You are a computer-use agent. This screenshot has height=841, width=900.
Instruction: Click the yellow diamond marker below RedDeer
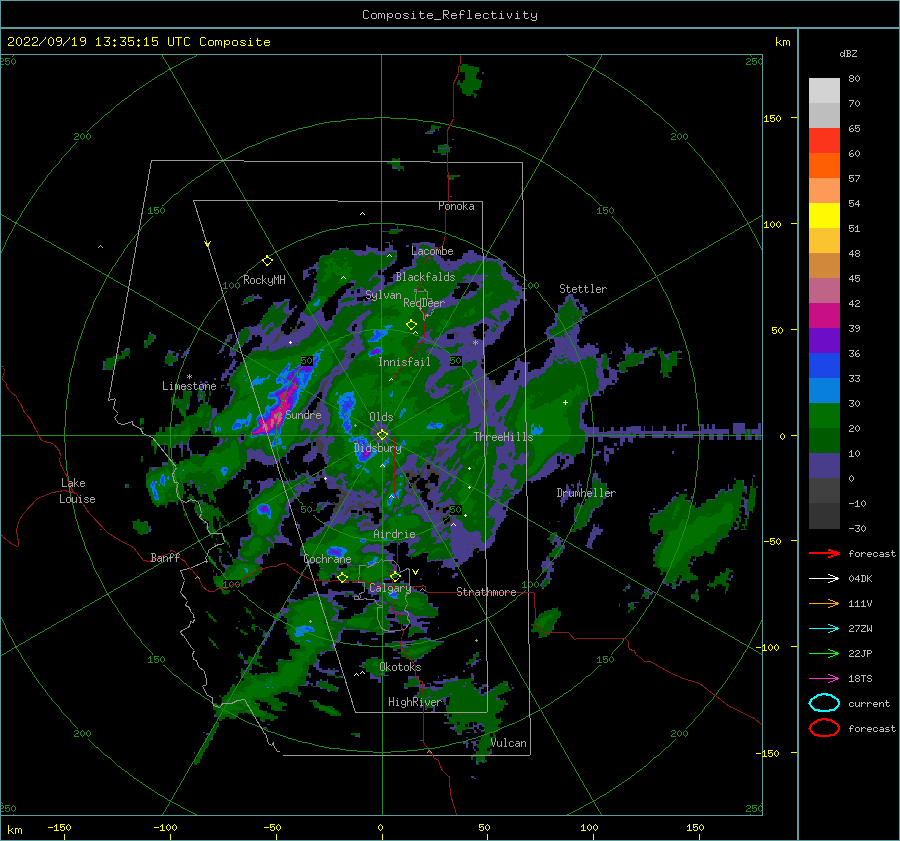(411, 325)
